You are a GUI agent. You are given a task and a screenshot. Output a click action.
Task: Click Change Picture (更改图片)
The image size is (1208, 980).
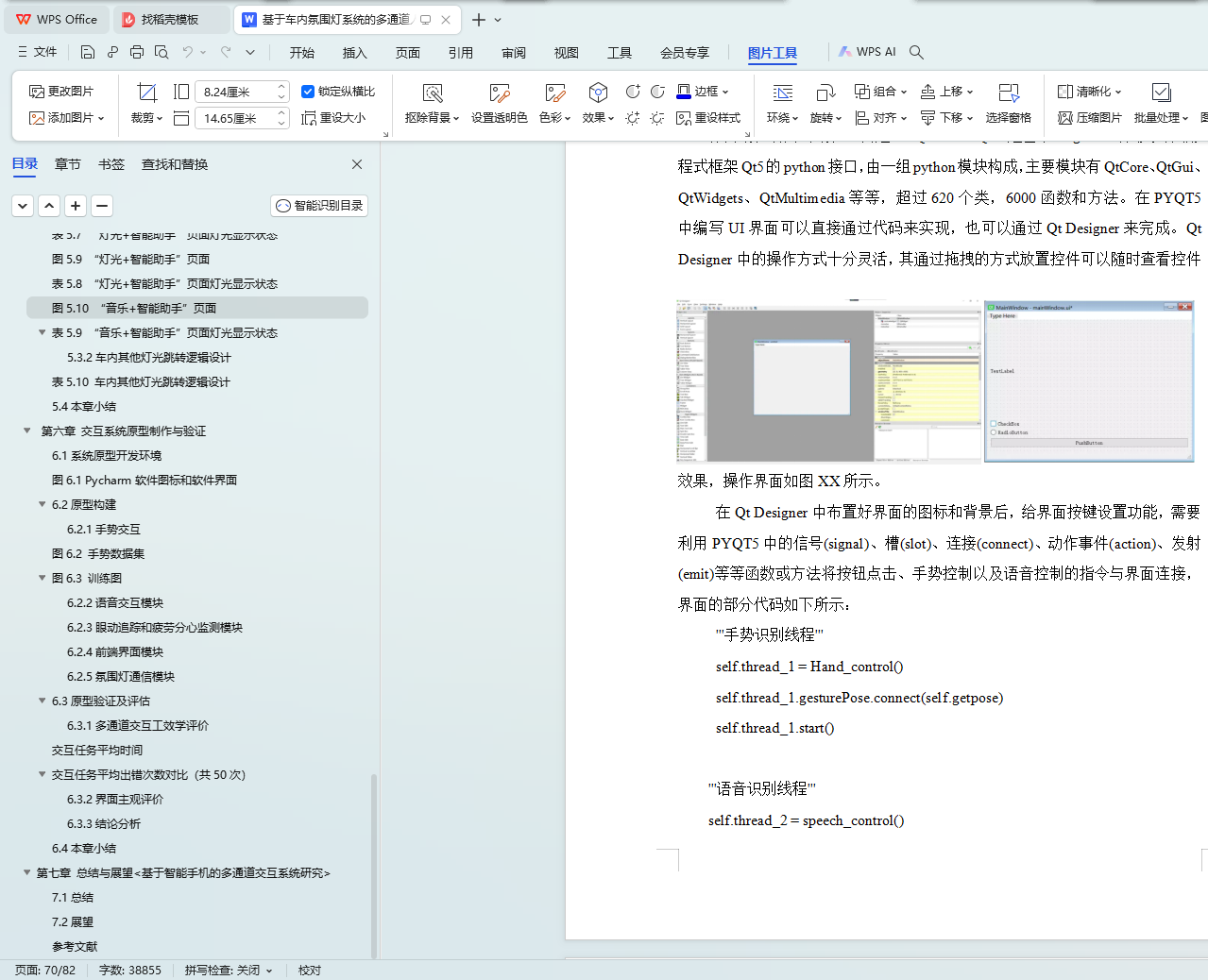(61, 92)
